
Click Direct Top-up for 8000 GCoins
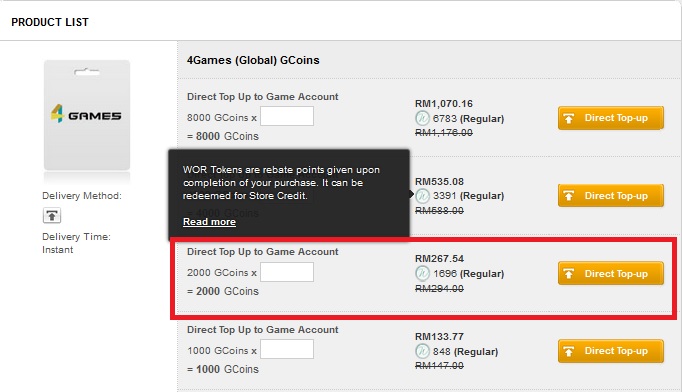[611, 118]
